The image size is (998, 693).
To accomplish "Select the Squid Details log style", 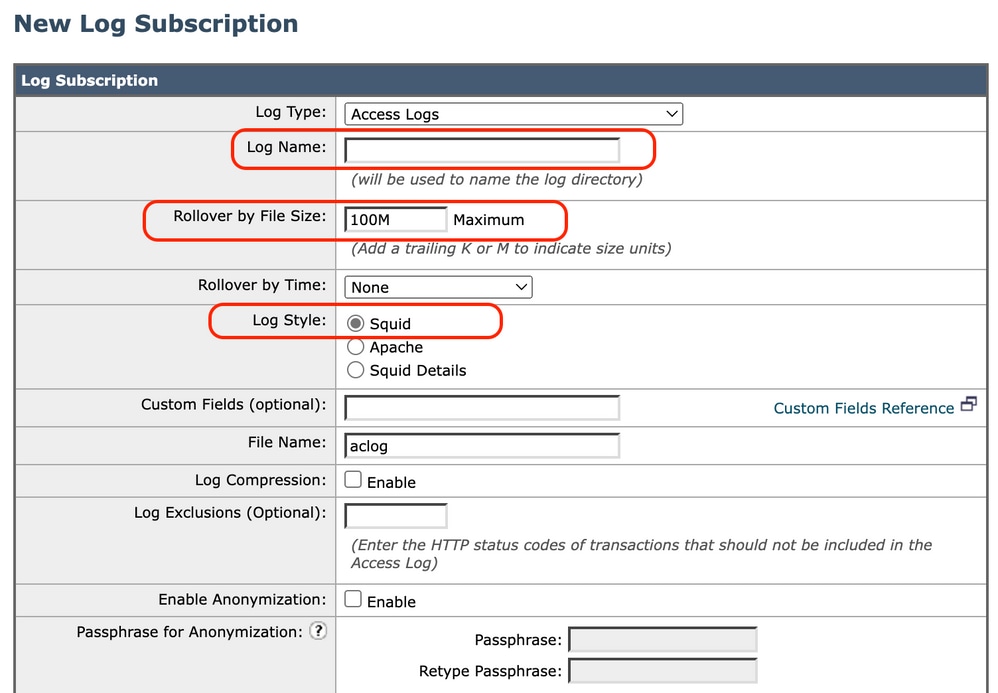I will click(x=355, y=370).
